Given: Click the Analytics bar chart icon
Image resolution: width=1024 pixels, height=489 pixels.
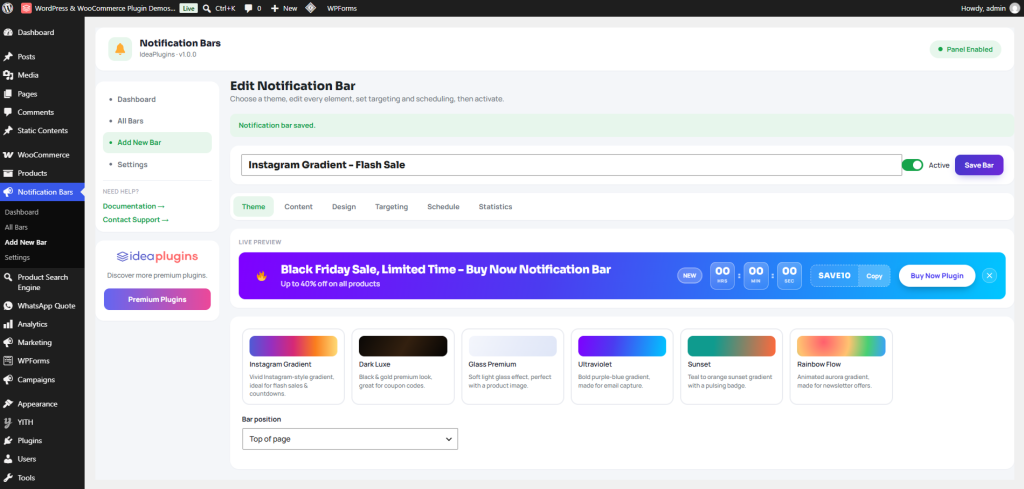Looking at the screenshot, I should 8,324.
